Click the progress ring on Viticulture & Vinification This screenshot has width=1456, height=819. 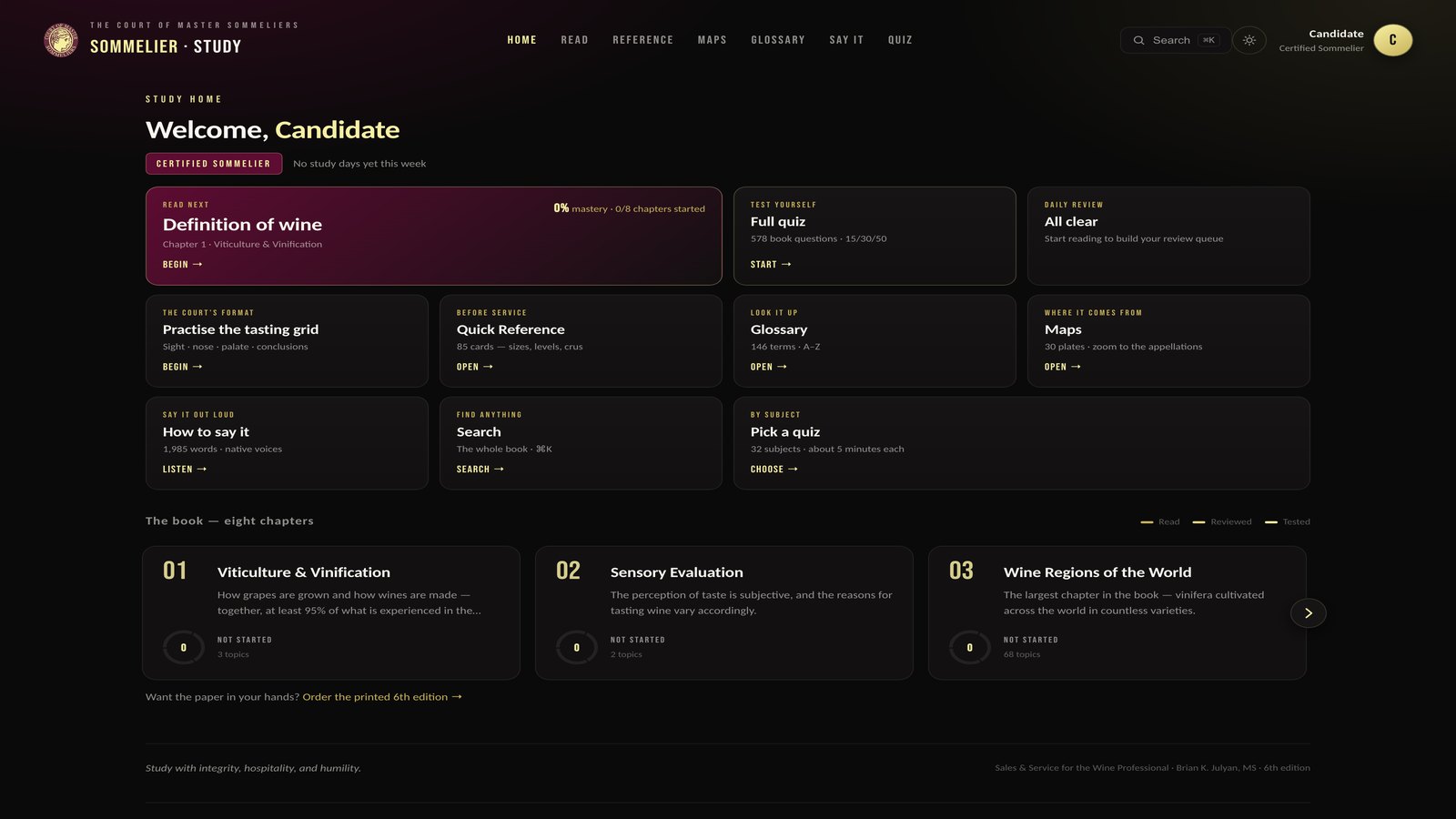pos(184,648)
